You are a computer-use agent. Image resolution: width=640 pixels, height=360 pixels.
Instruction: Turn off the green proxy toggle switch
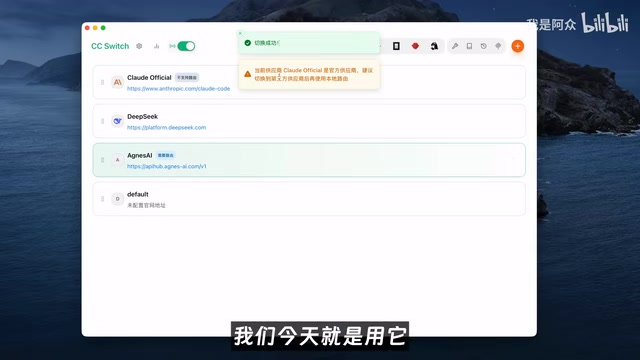point(186,46)
